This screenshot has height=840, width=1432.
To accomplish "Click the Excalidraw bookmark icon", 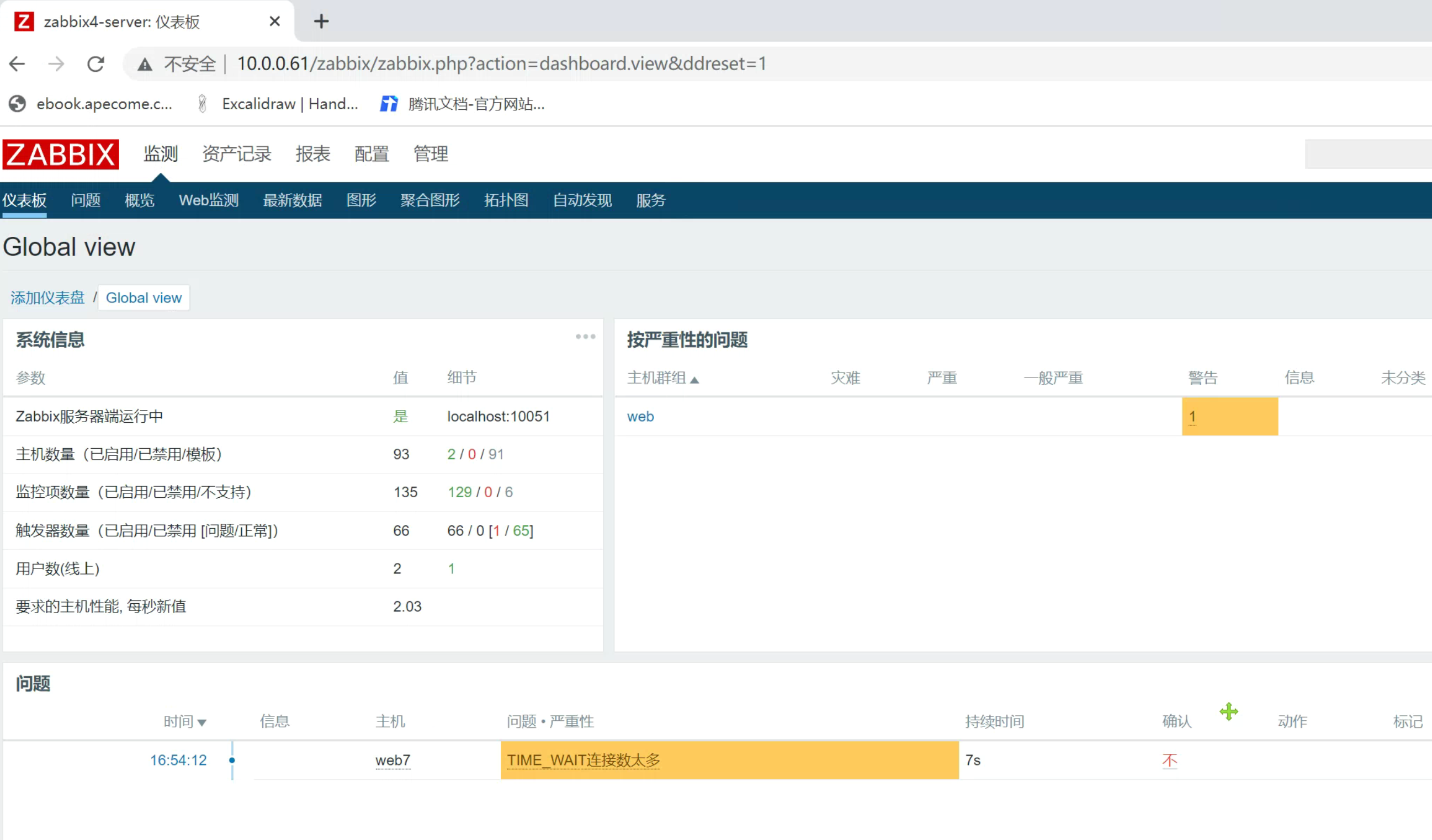I will click(202, 104).
